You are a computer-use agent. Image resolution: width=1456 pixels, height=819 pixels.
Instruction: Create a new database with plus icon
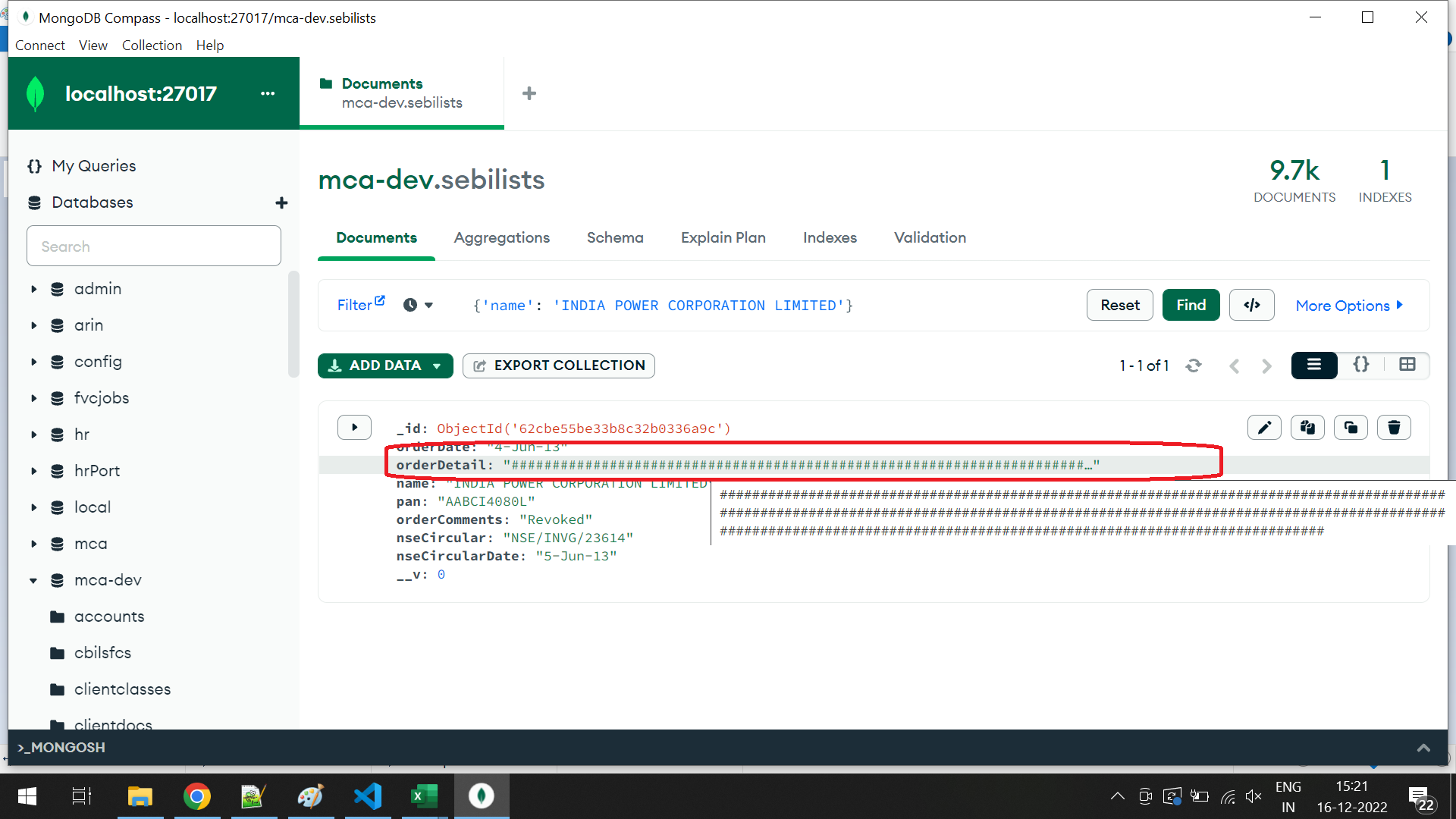(281, 202)
